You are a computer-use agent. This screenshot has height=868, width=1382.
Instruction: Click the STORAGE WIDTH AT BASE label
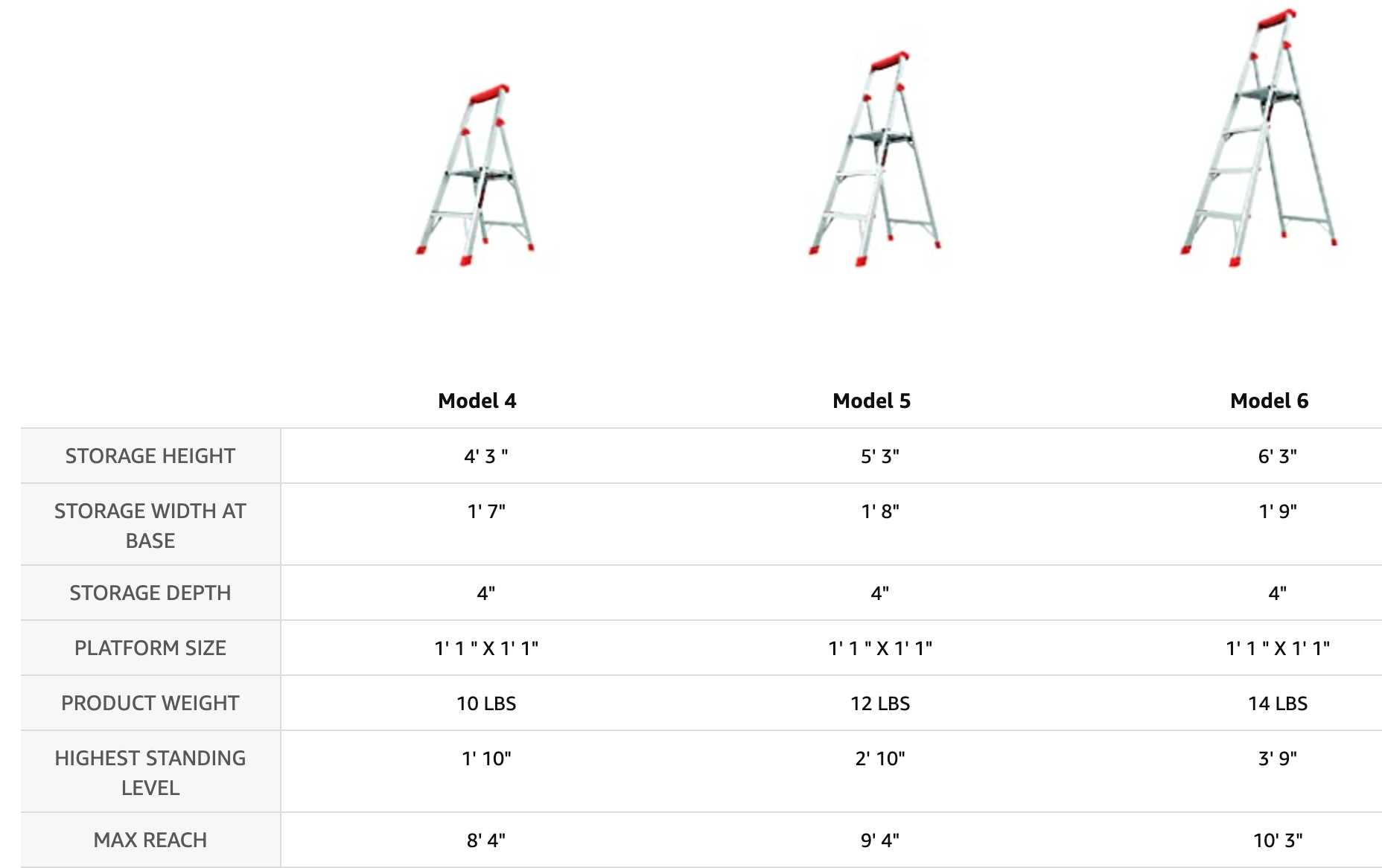(150, 526)
